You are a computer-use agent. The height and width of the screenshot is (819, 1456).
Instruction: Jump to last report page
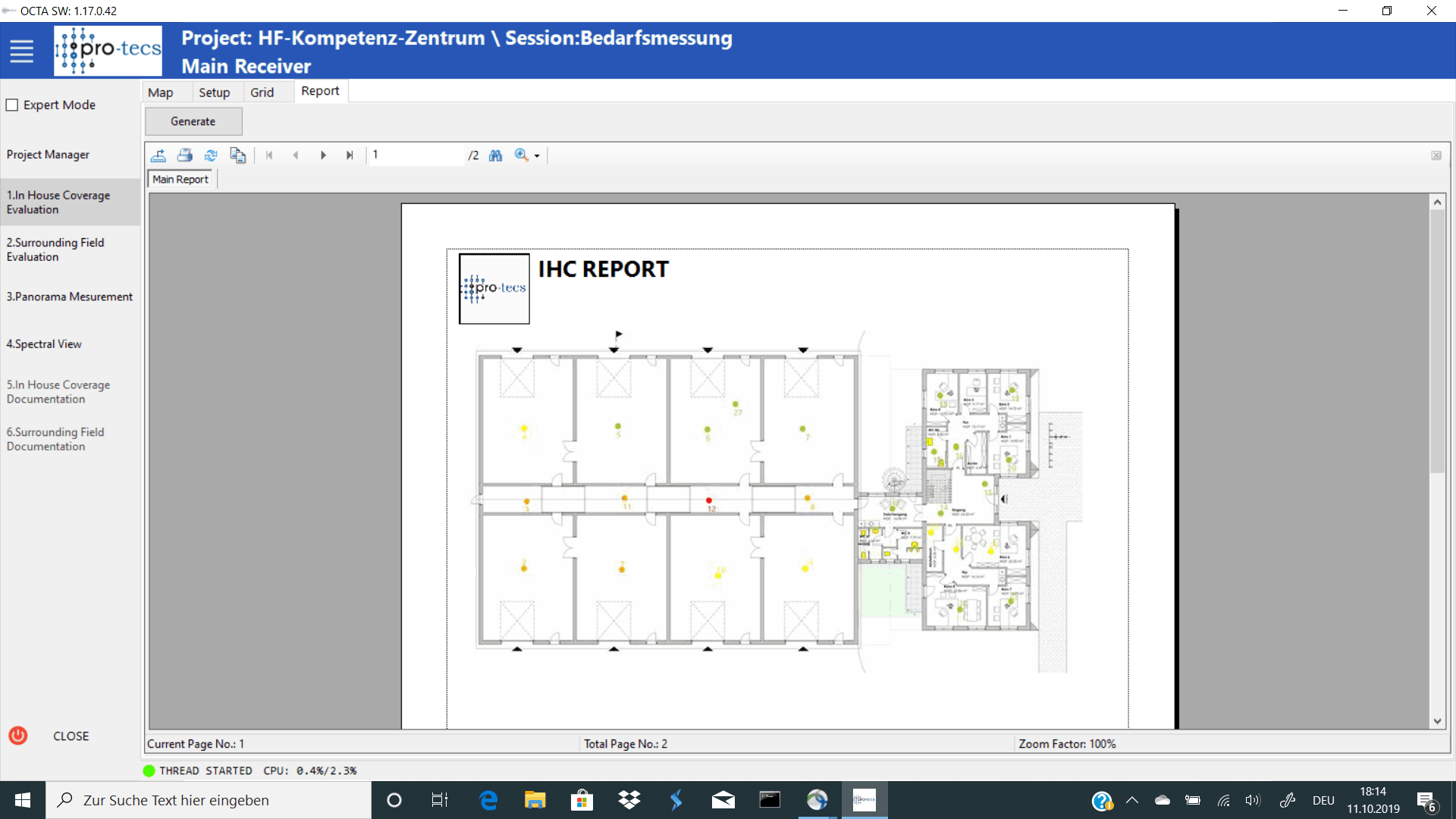pyautogui.click(x=350, y=155)
